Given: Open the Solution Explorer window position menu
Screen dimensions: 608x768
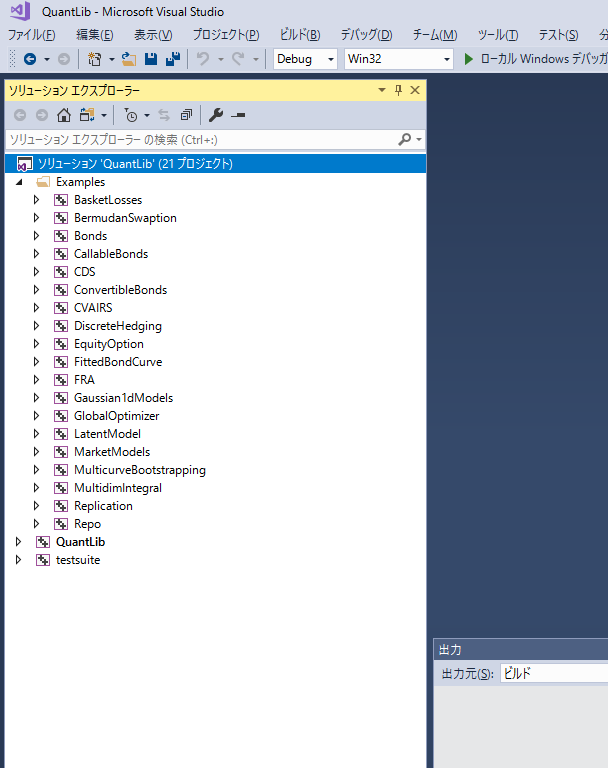Looking at the screenshot, I should coord(382,90).
